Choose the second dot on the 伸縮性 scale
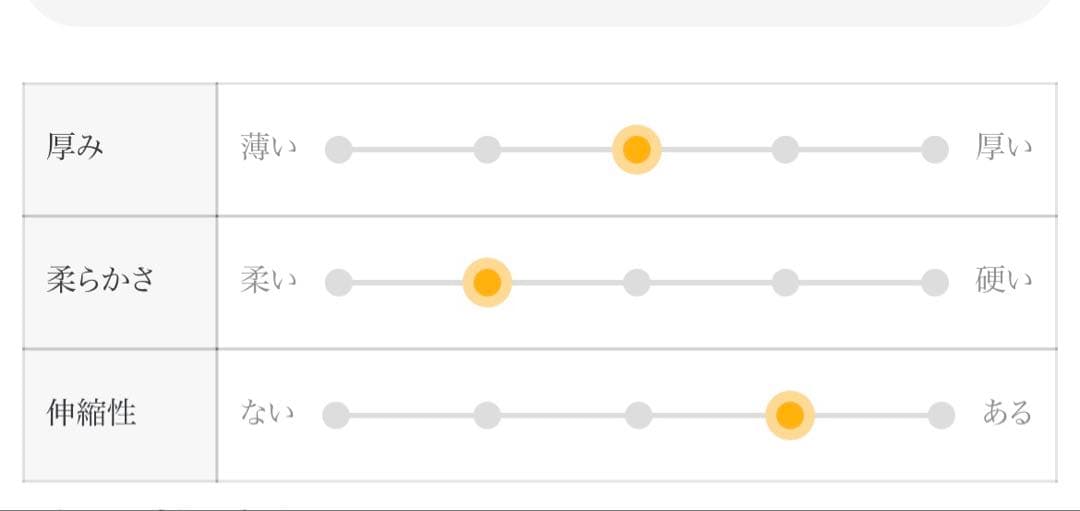This screenshot has height=511, width=1080. pos(487,415)
